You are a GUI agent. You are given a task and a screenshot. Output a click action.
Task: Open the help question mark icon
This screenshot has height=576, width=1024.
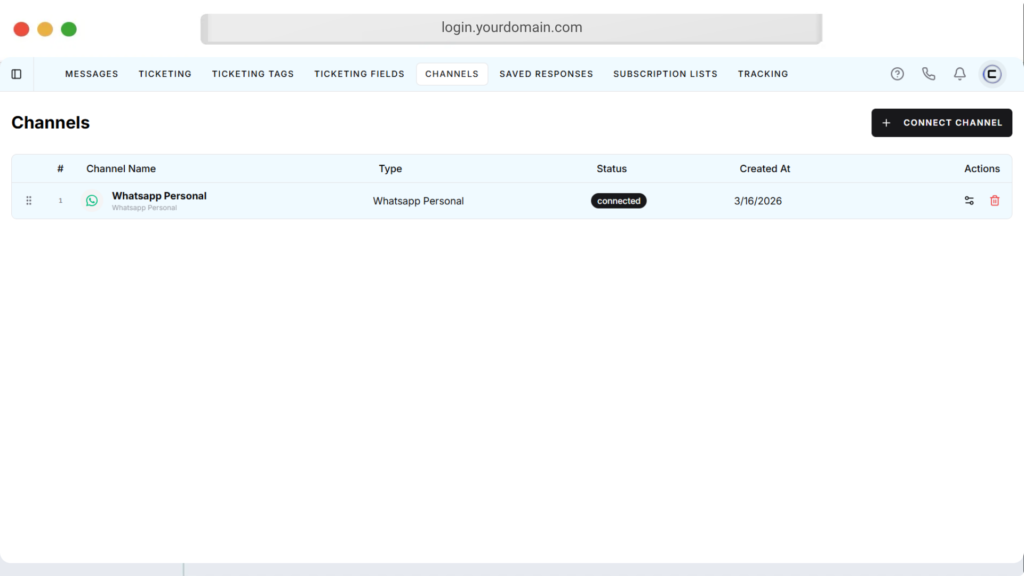tap(897, 74)
